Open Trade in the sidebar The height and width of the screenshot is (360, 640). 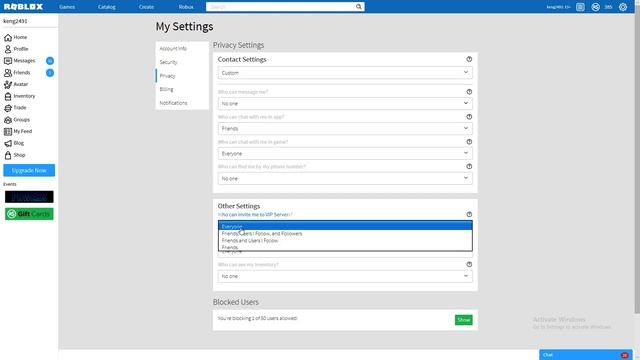[x=15, y=108]
